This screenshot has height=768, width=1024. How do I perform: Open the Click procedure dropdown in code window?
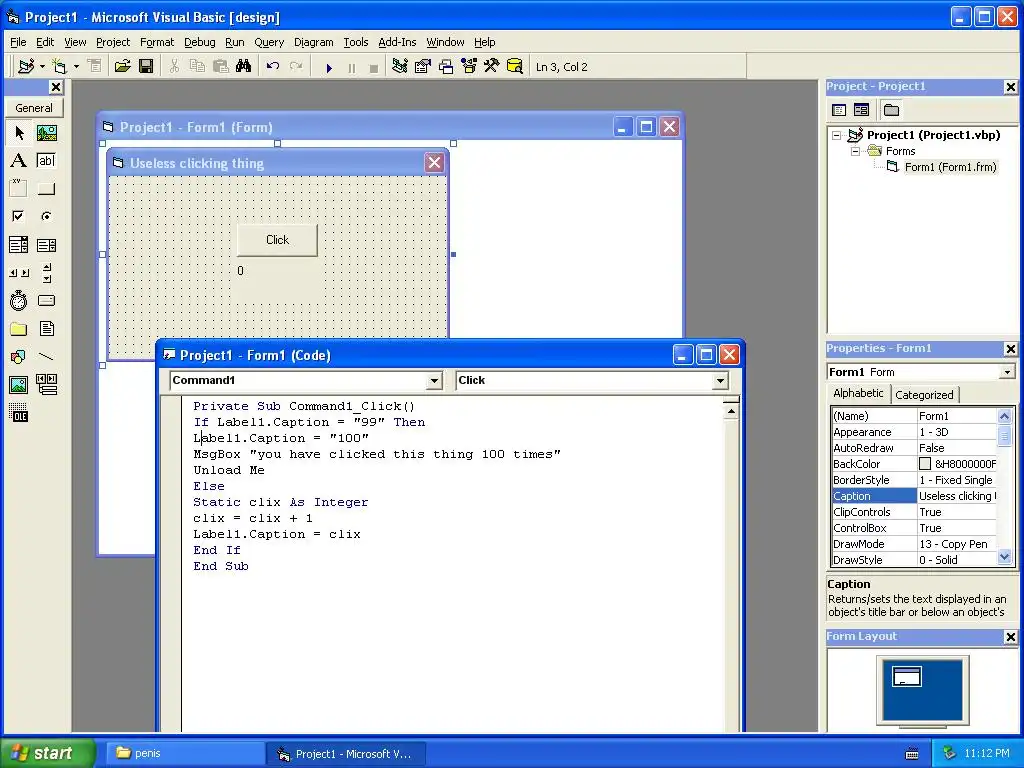(720, 381)
